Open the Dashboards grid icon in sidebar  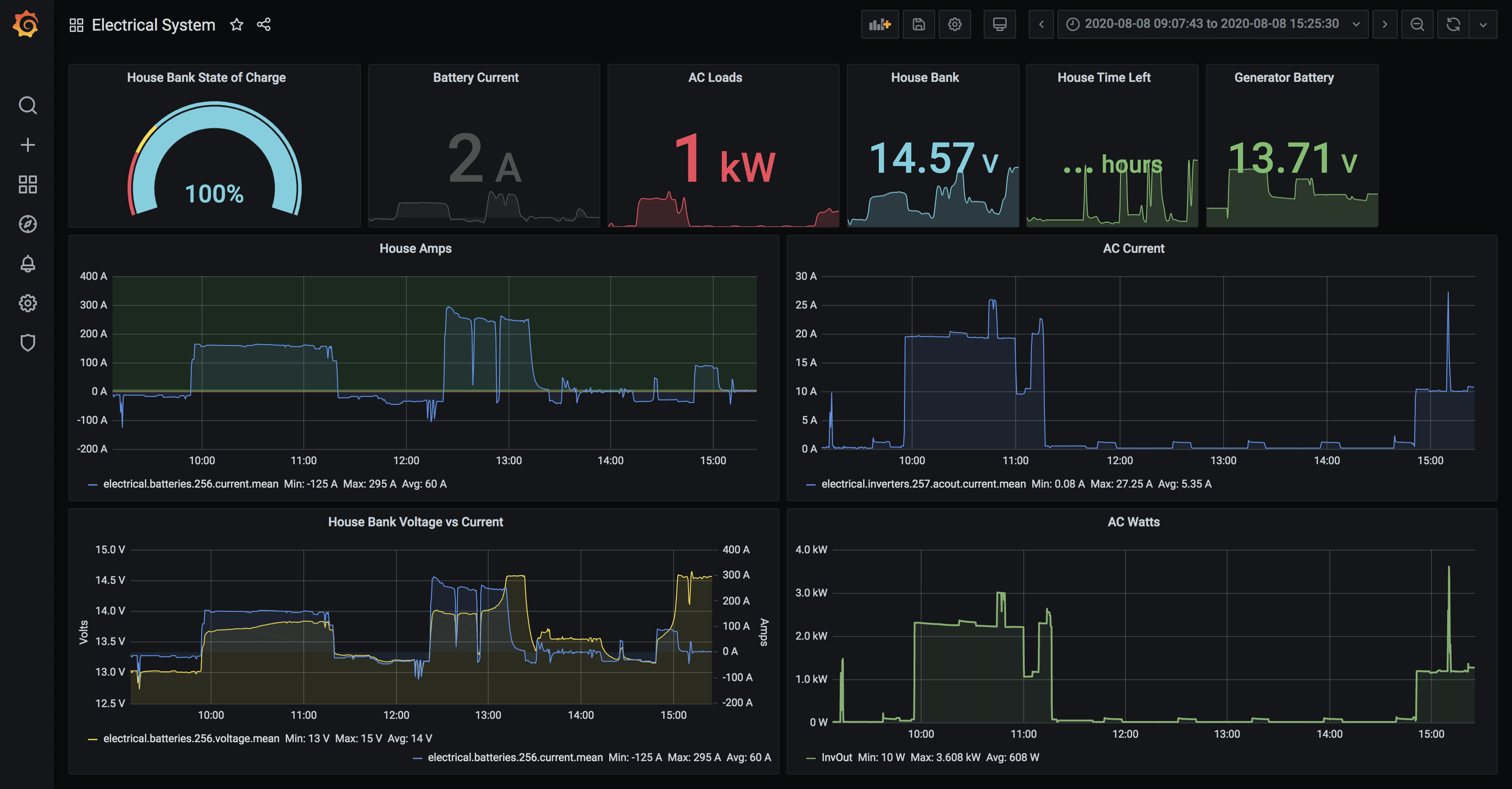point(27,184)
